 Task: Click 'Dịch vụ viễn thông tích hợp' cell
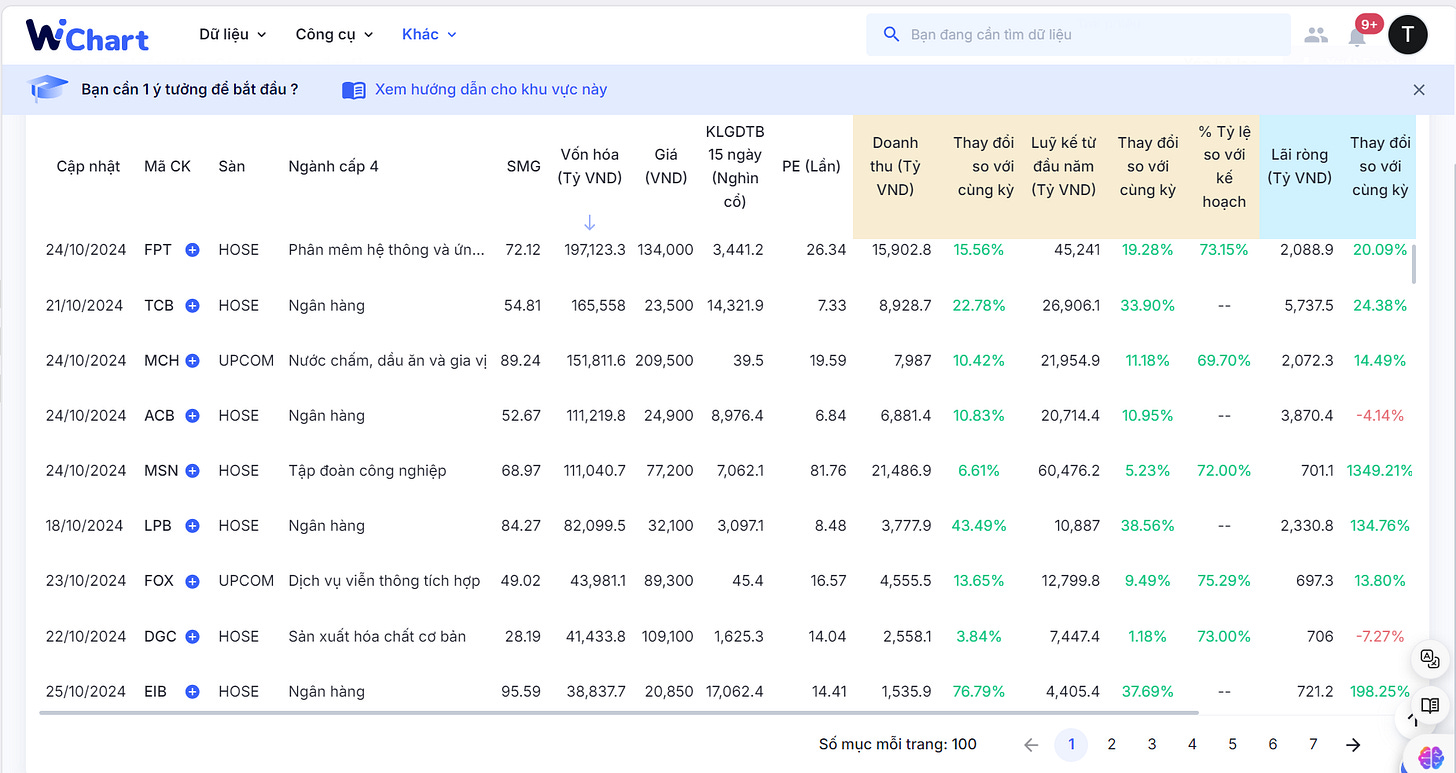pyautogui.click(x=384, y=581)
